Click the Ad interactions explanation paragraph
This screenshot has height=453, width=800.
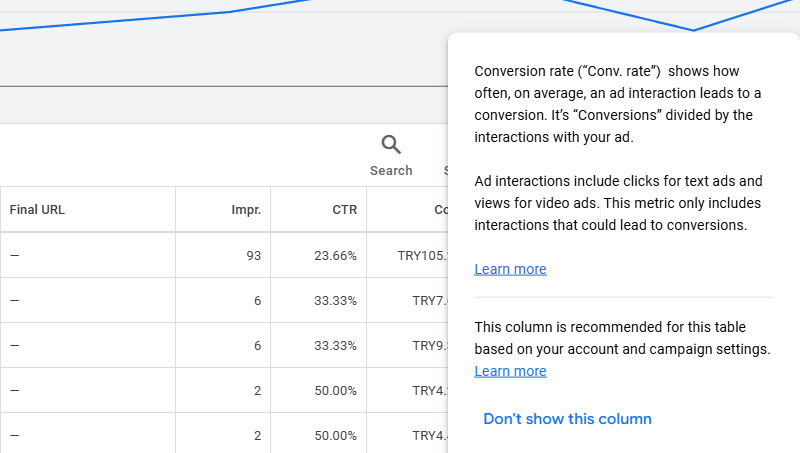pos(618,204)
